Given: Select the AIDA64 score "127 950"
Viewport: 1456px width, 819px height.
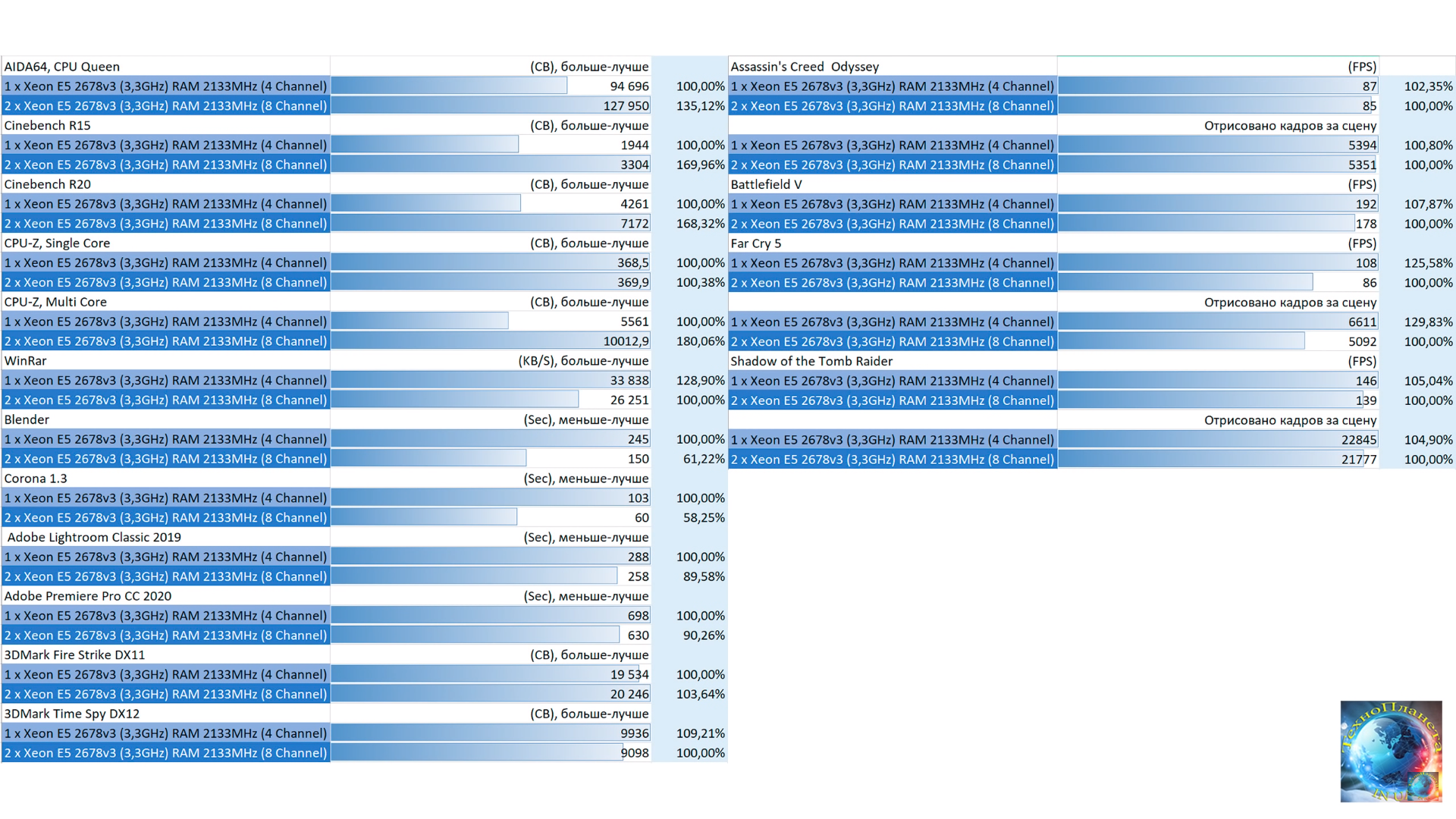Looking at the screenshot, I should pyautogui.click(x=626, y=106).
